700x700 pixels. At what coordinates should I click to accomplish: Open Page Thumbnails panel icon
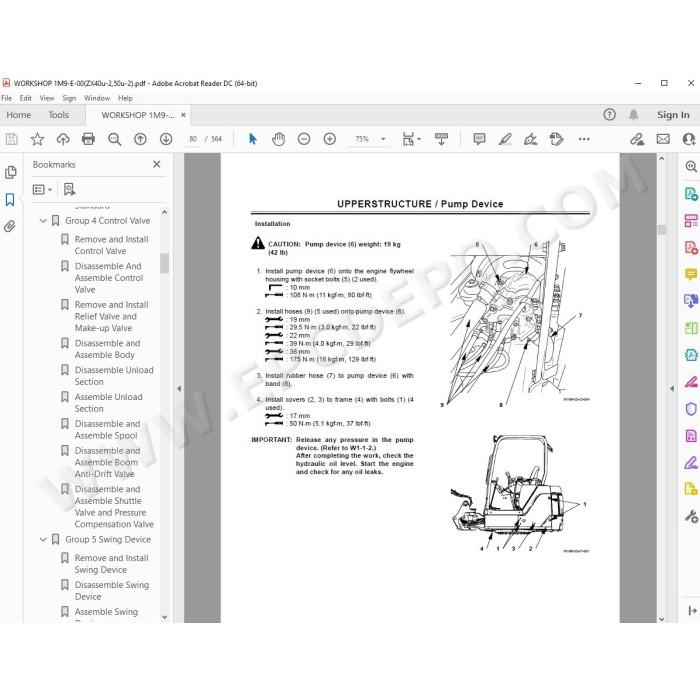click(10, 172)
